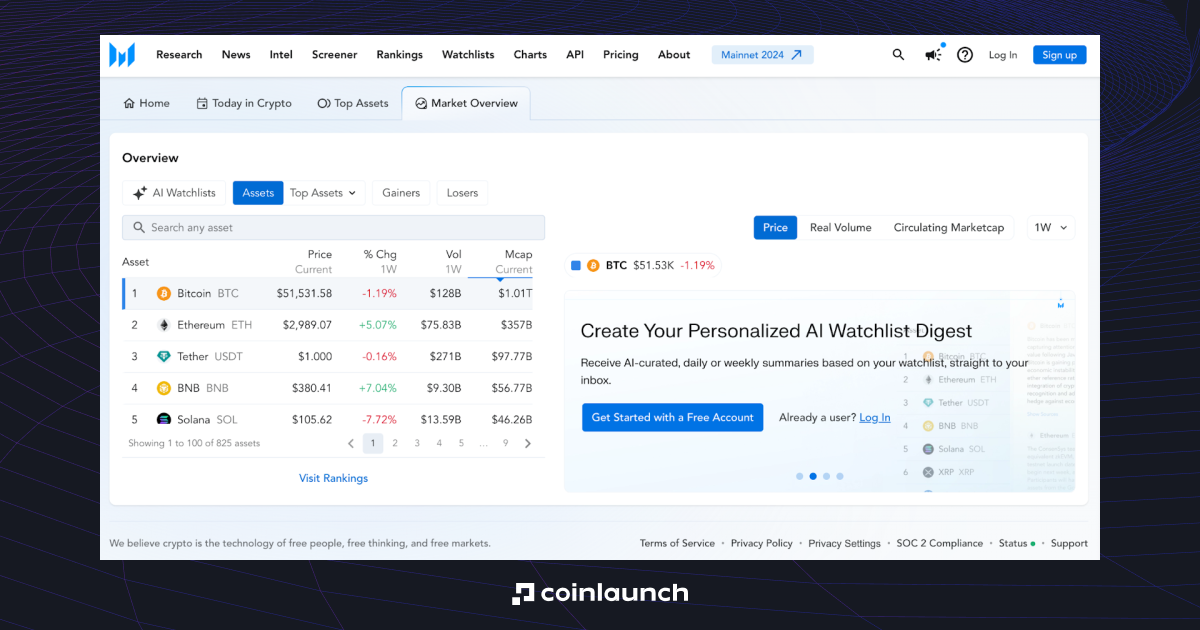Click the Ethereum coin icon in table

164,325
